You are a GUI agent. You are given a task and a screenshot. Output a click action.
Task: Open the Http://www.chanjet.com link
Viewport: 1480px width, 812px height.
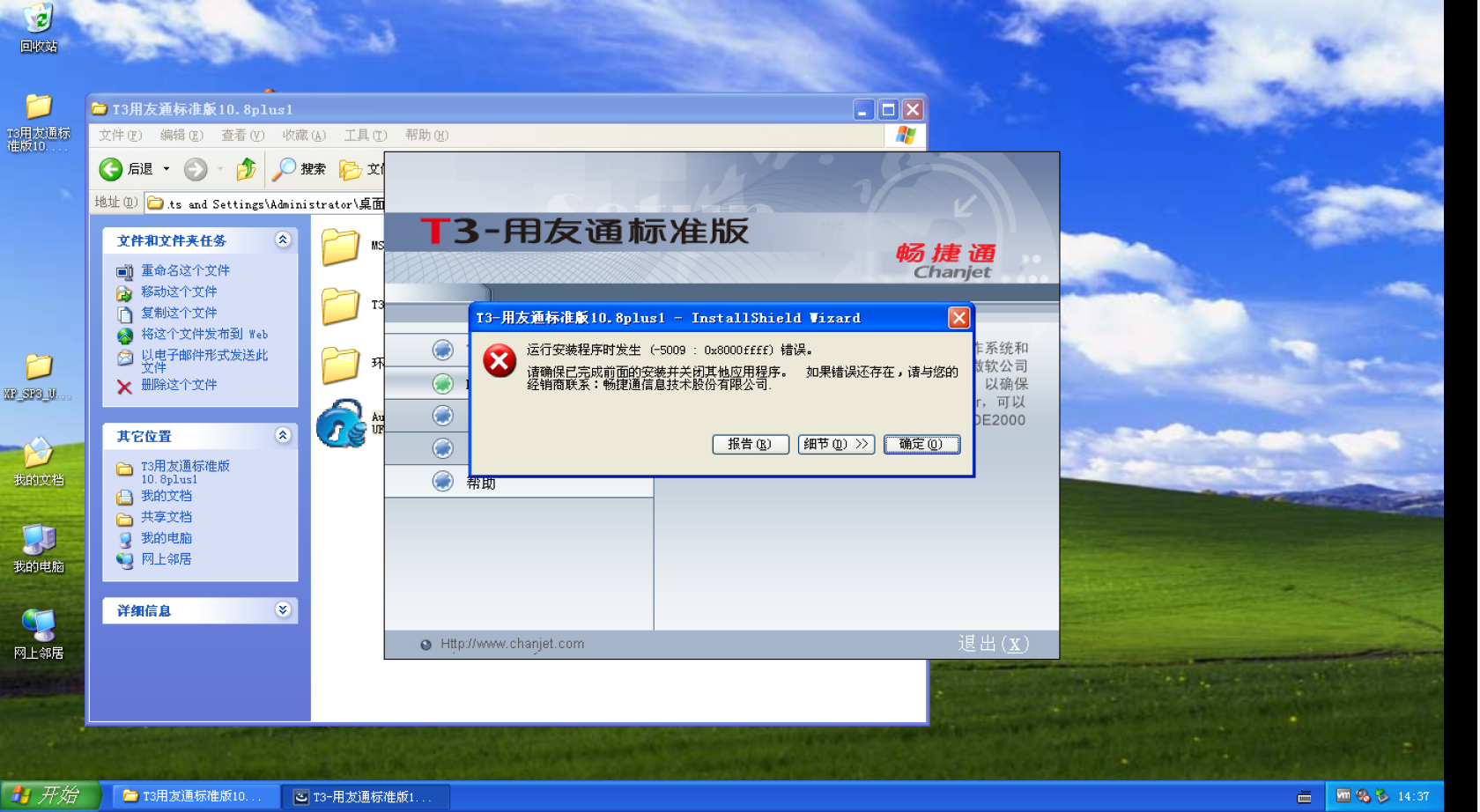pyautogui.click(x=512, y=644)
